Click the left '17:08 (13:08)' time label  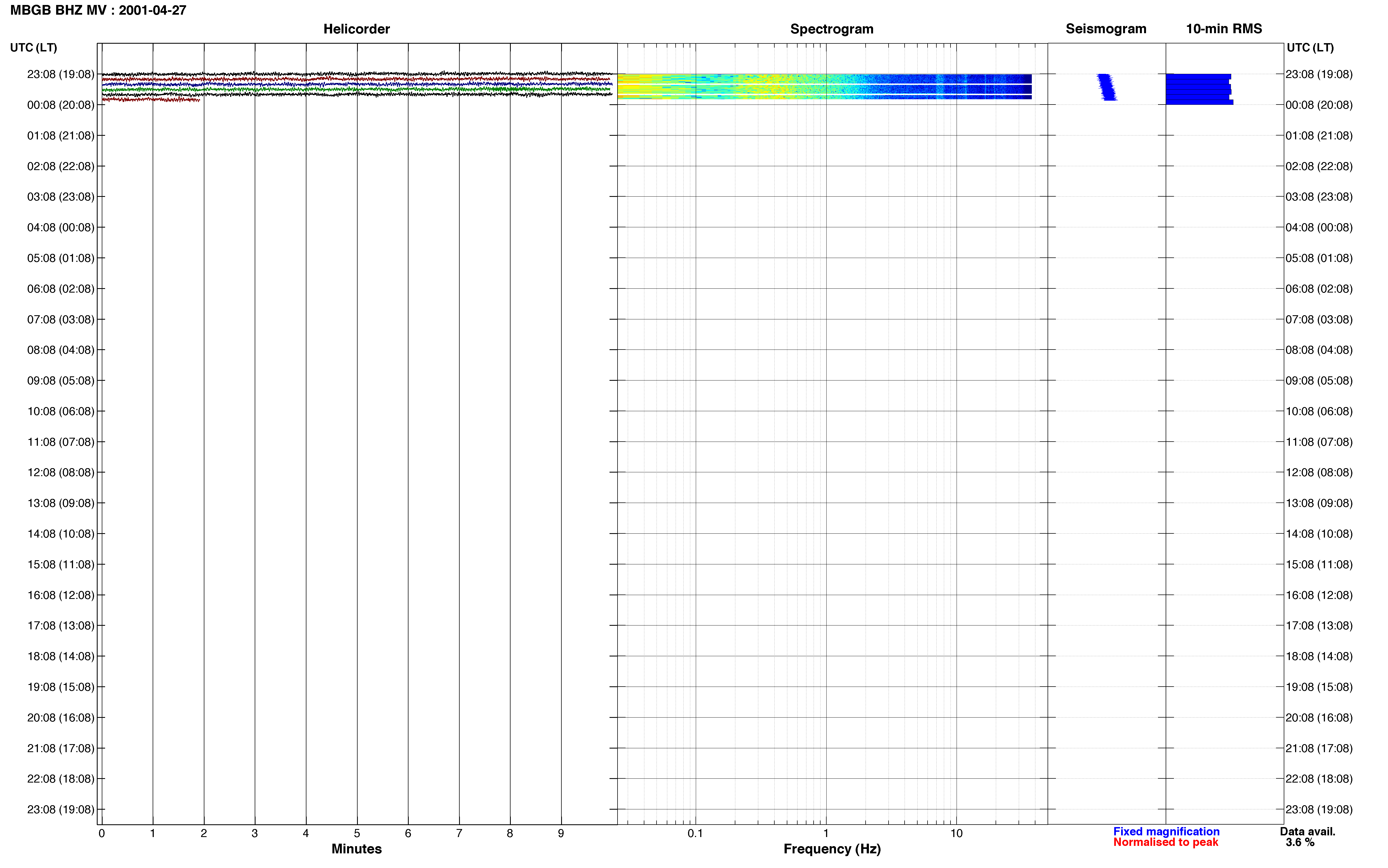click(60, 626)
